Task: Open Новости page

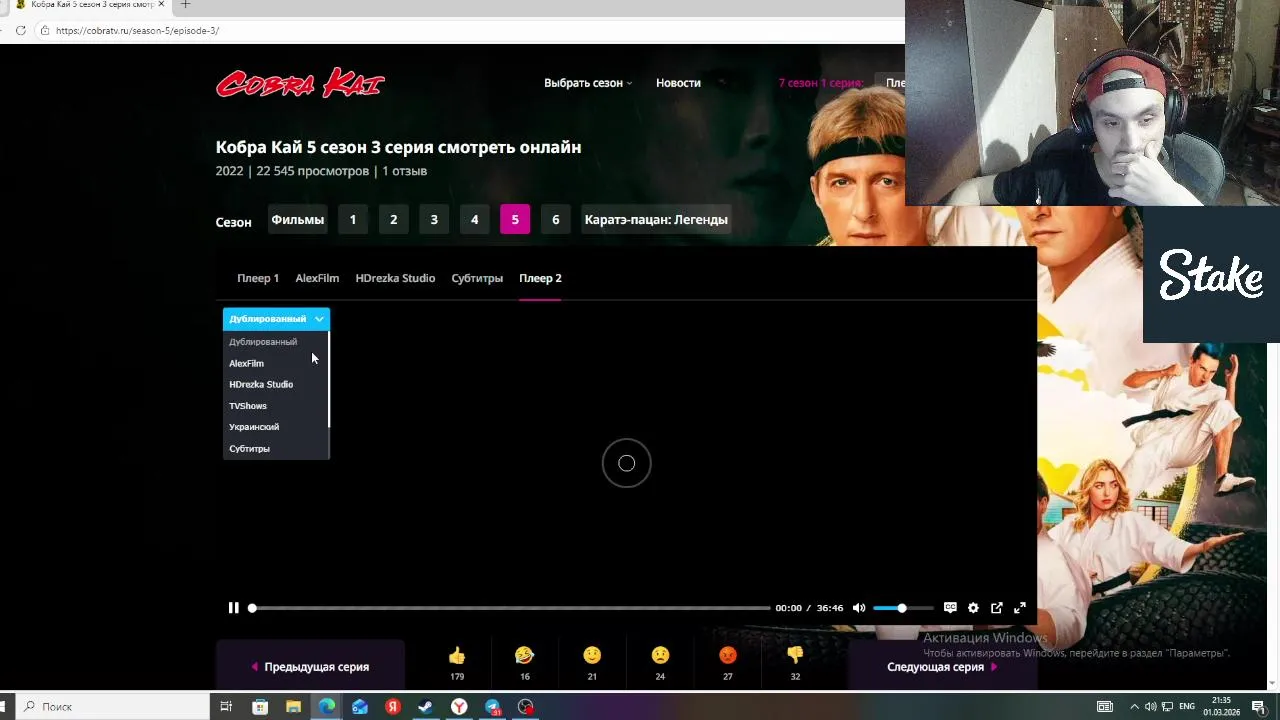Action: 678,83
